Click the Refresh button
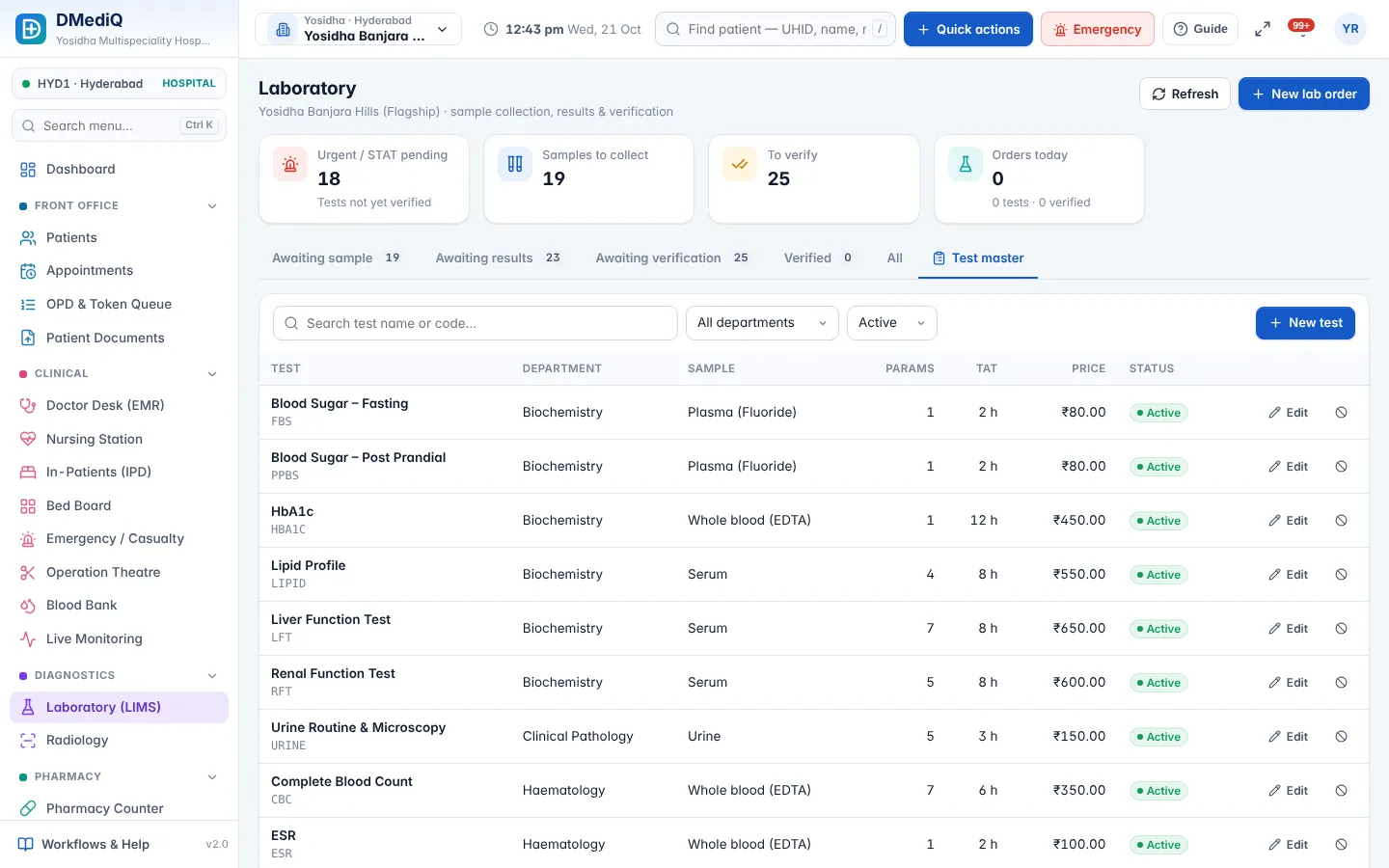The height and width of the screenshot is (868, 1389). 1185,94
